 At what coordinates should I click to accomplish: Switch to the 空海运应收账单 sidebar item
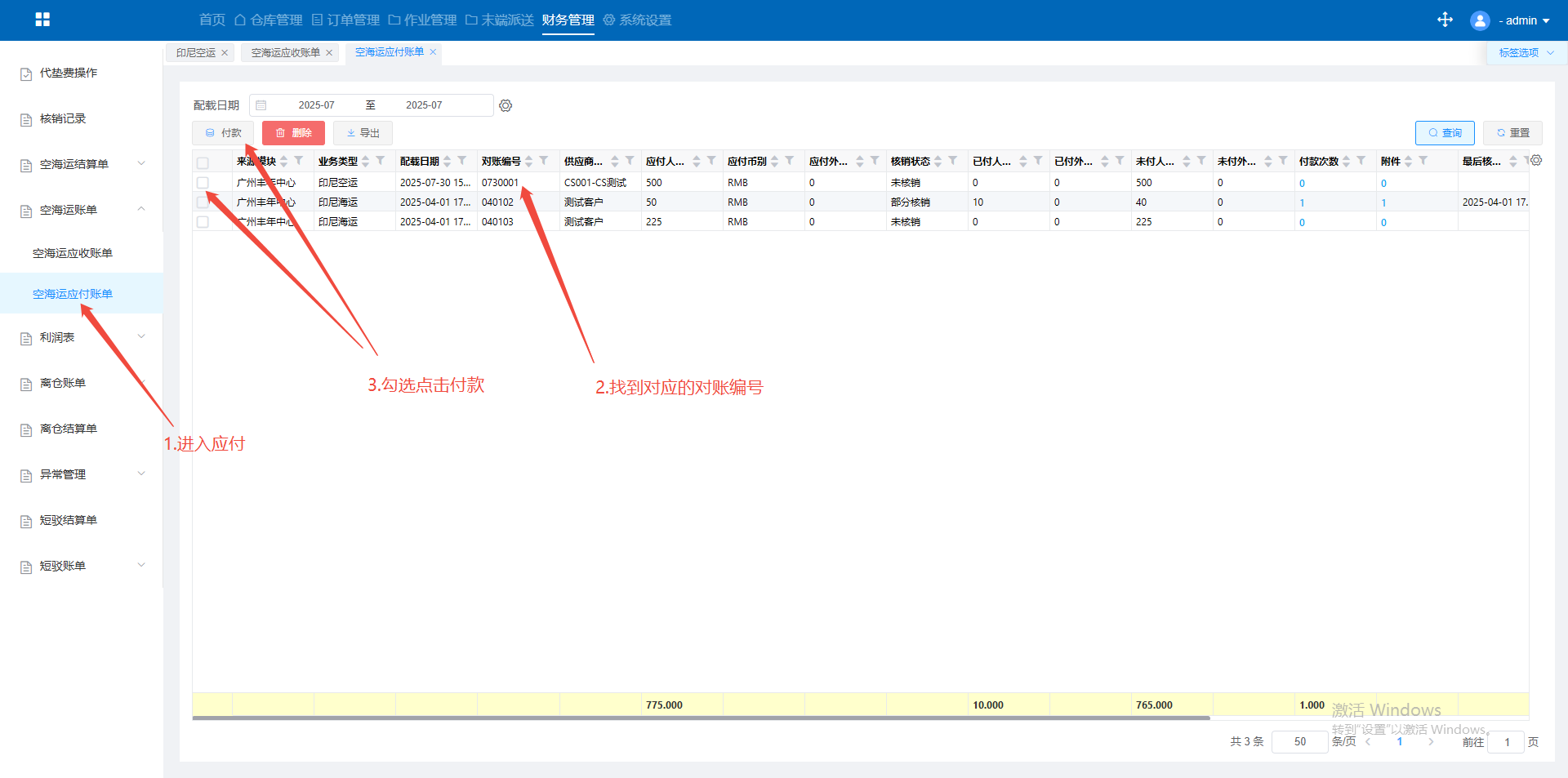pyautogui.click(x=73, y=253)
